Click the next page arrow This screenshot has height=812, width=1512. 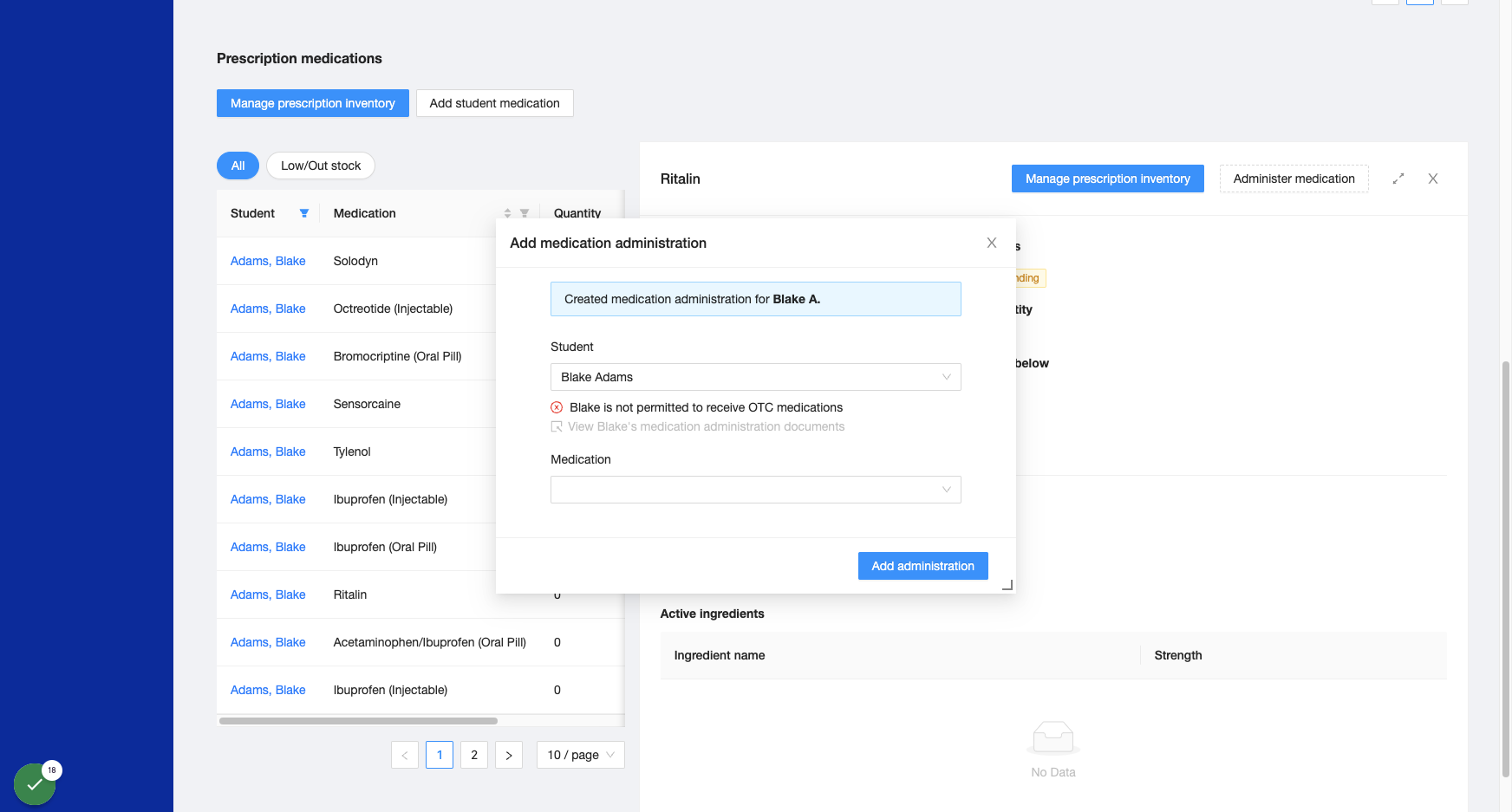coord(509,755)
